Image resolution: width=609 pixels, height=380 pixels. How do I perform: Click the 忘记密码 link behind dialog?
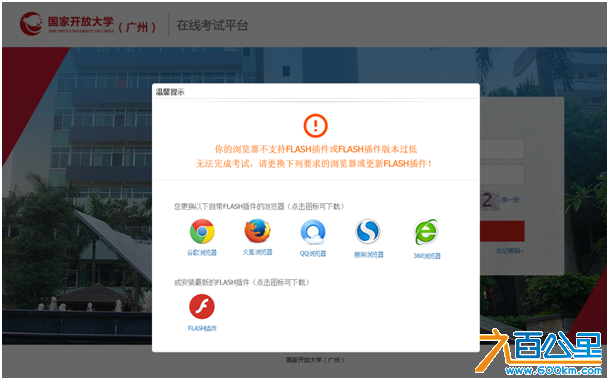(510, 251)
